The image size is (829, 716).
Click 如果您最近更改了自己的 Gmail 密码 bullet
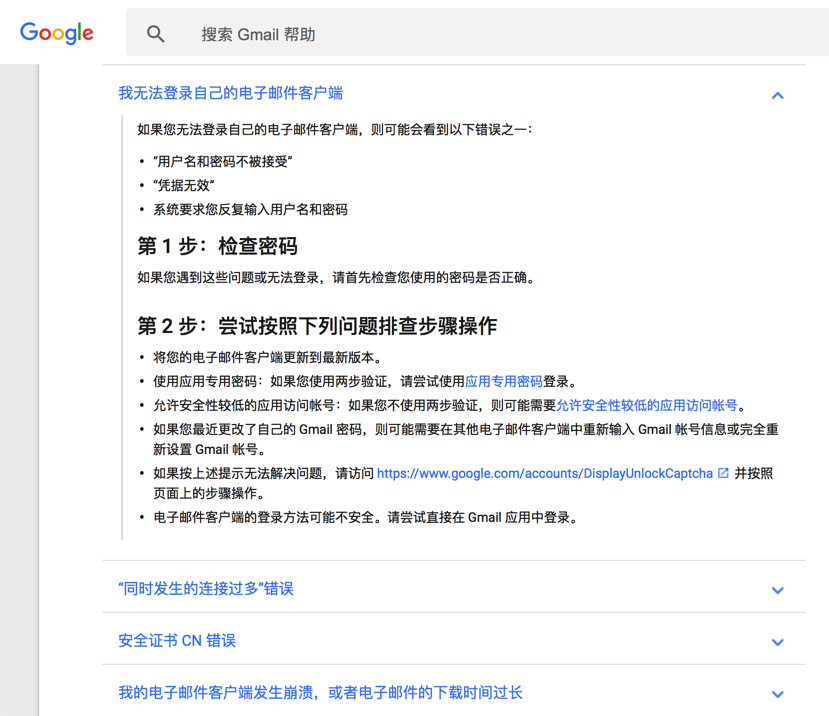pos(466,439)
